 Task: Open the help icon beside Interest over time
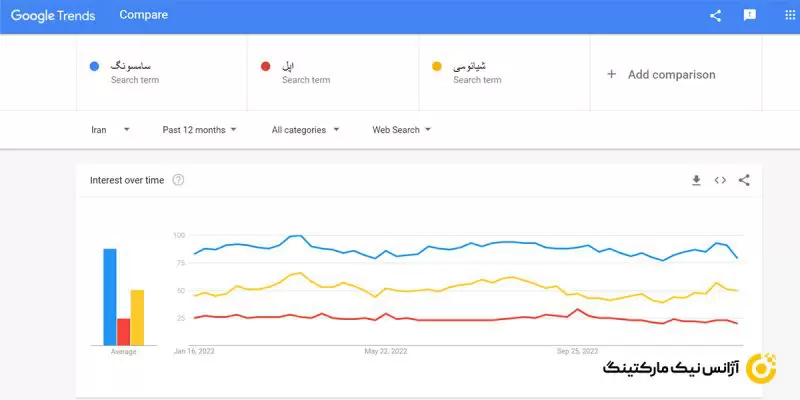tap(178, 180)
